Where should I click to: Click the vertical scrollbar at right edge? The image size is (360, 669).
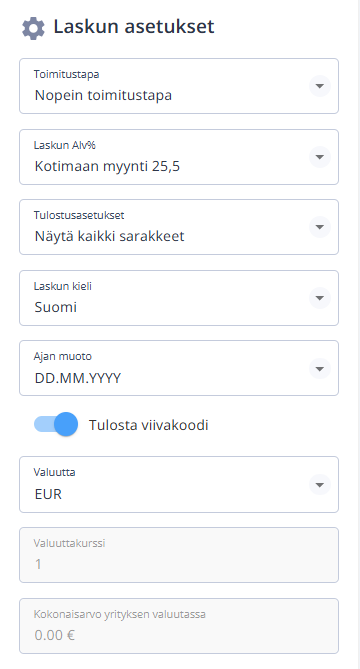[x=359, y=334]
